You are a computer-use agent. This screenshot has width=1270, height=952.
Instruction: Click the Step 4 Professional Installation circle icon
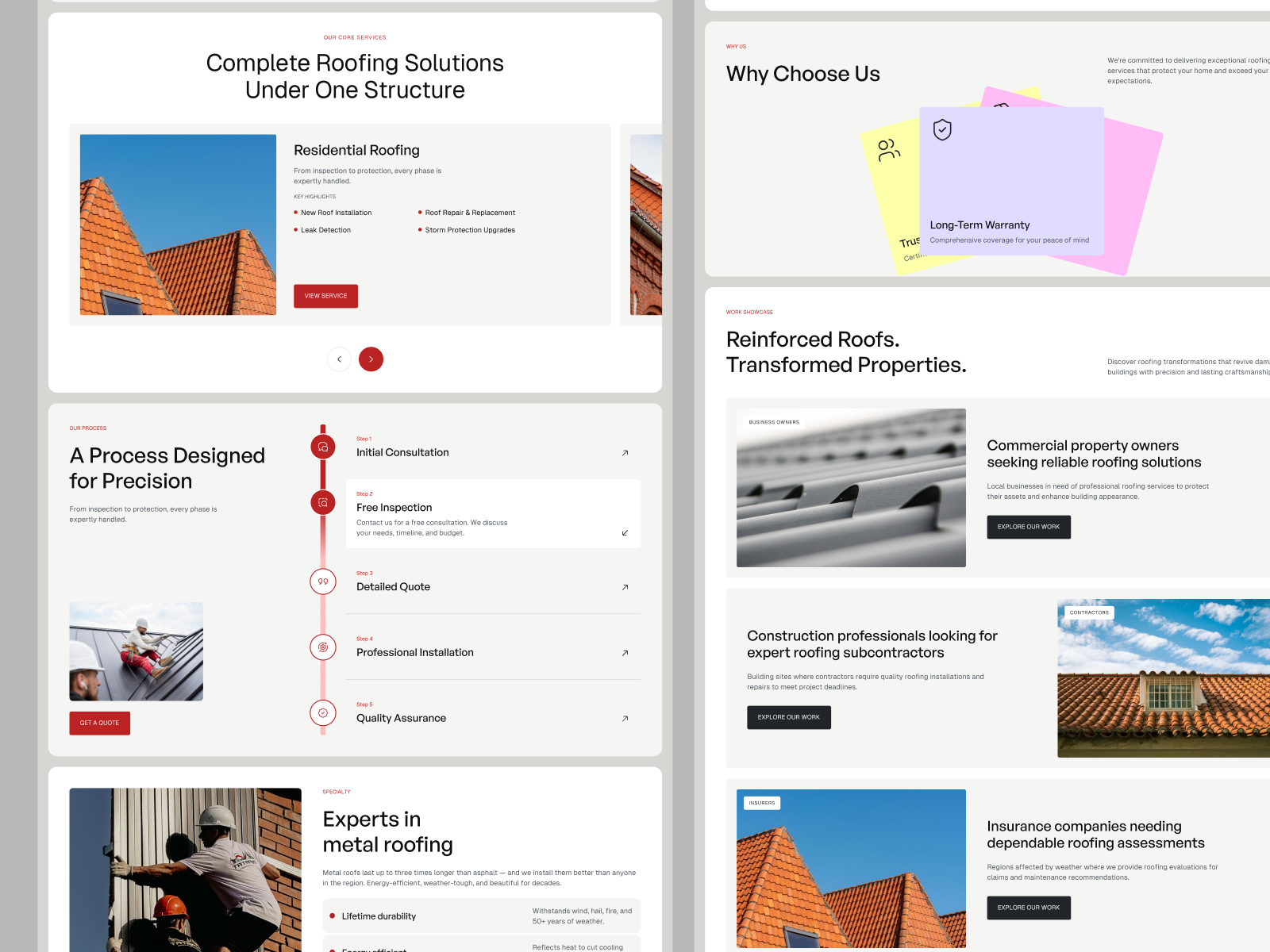pyautogui.click(x=323, y=647)
